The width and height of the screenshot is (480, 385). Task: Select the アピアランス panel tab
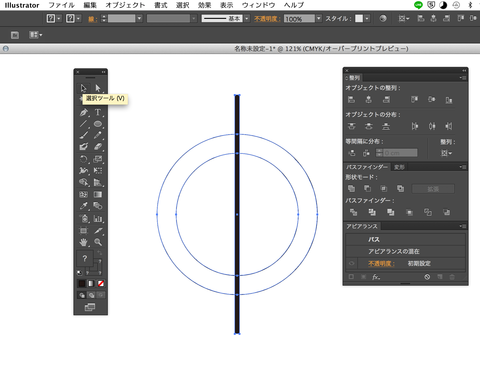362,226
